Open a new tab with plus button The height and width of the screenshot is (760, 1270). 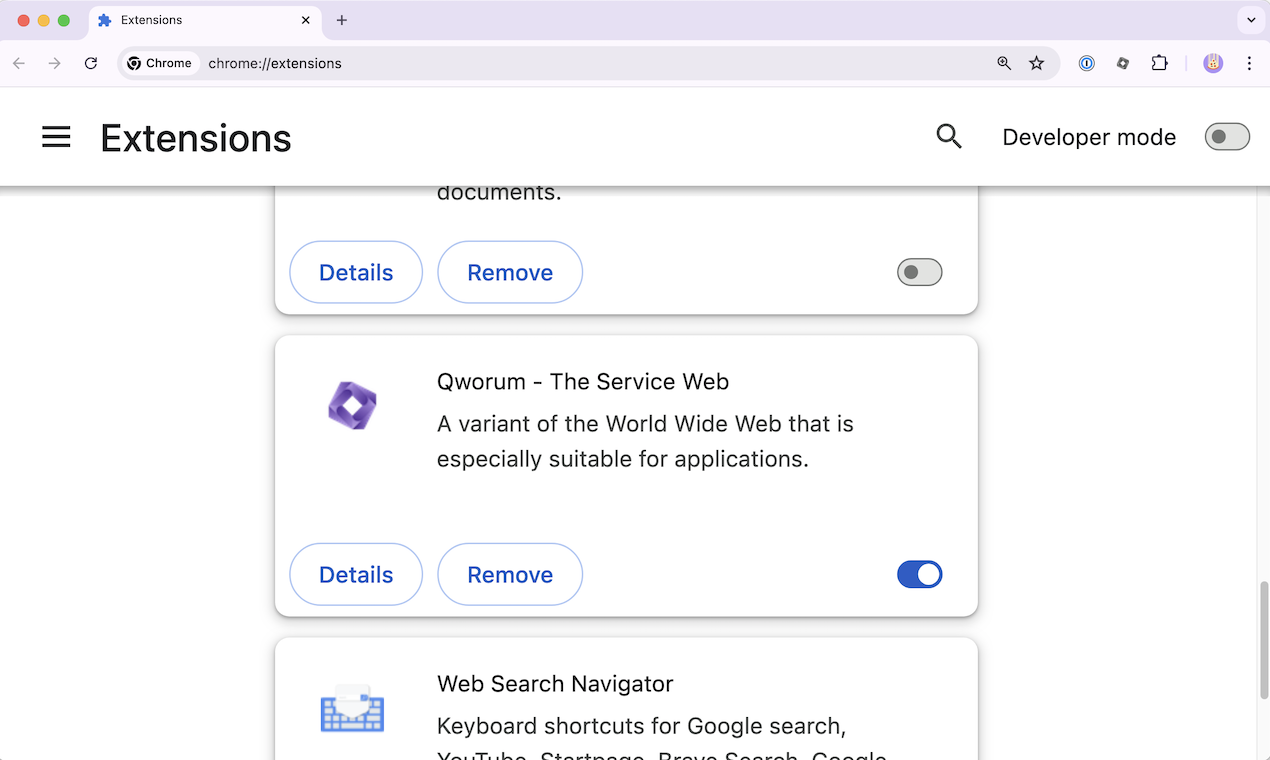(x=342, y=20)
